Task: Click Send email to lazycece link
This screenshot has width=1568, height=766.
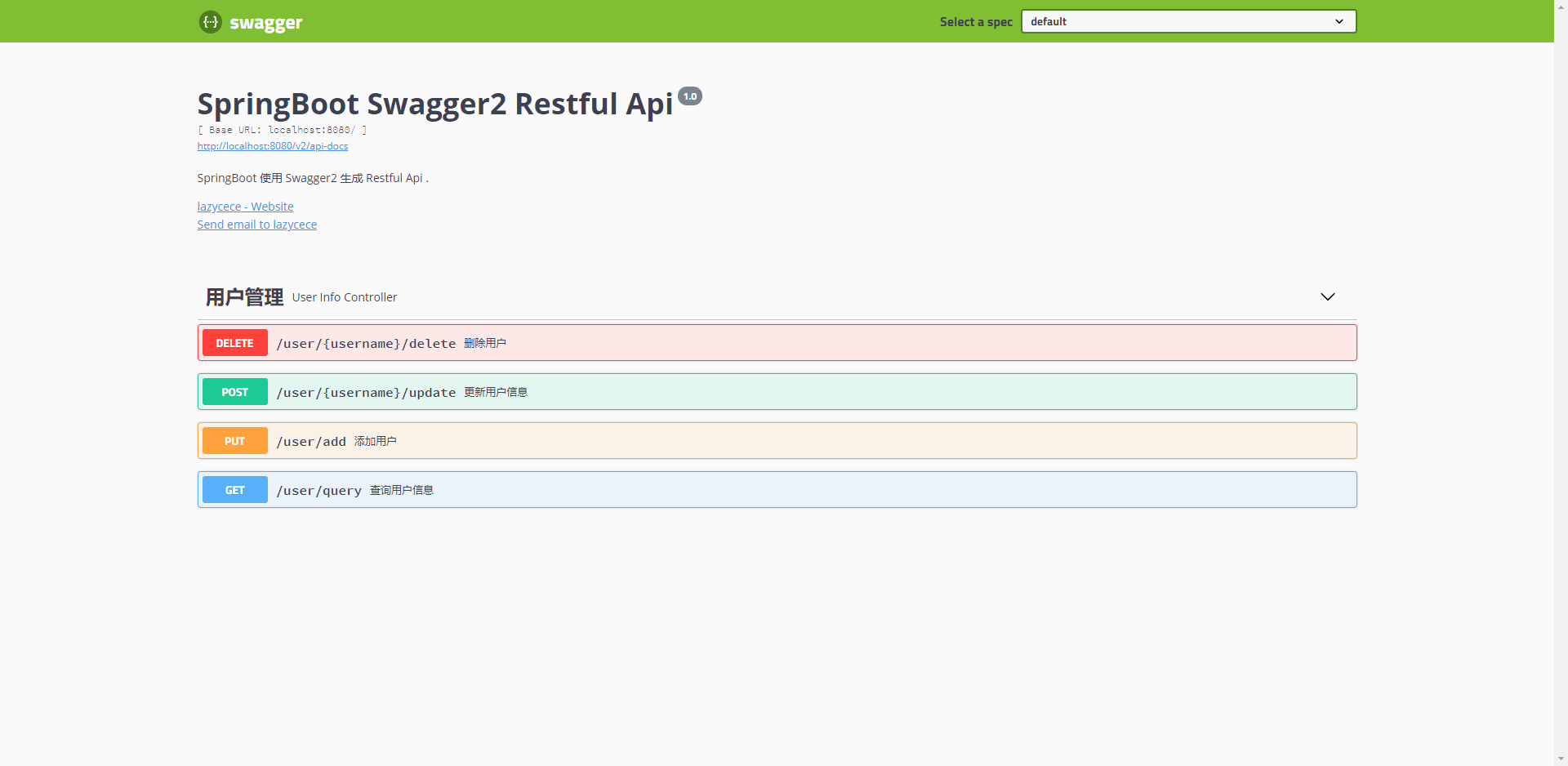Action: coord(256,225)
